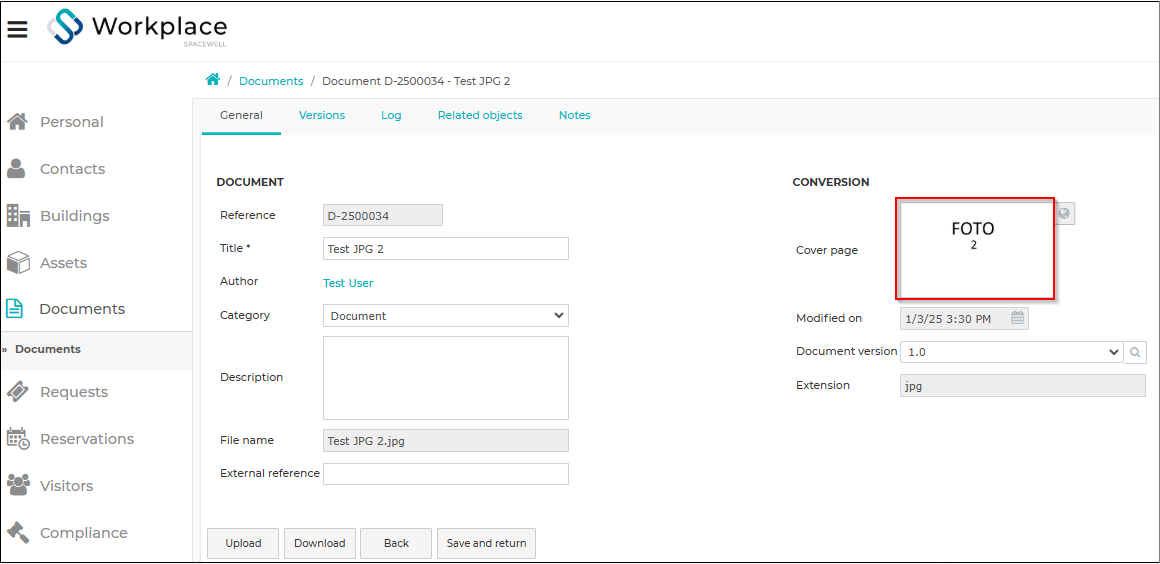This screenshot has width=1160, height=564.
Task: Open the hamburger menu
Action: (18, 29)
